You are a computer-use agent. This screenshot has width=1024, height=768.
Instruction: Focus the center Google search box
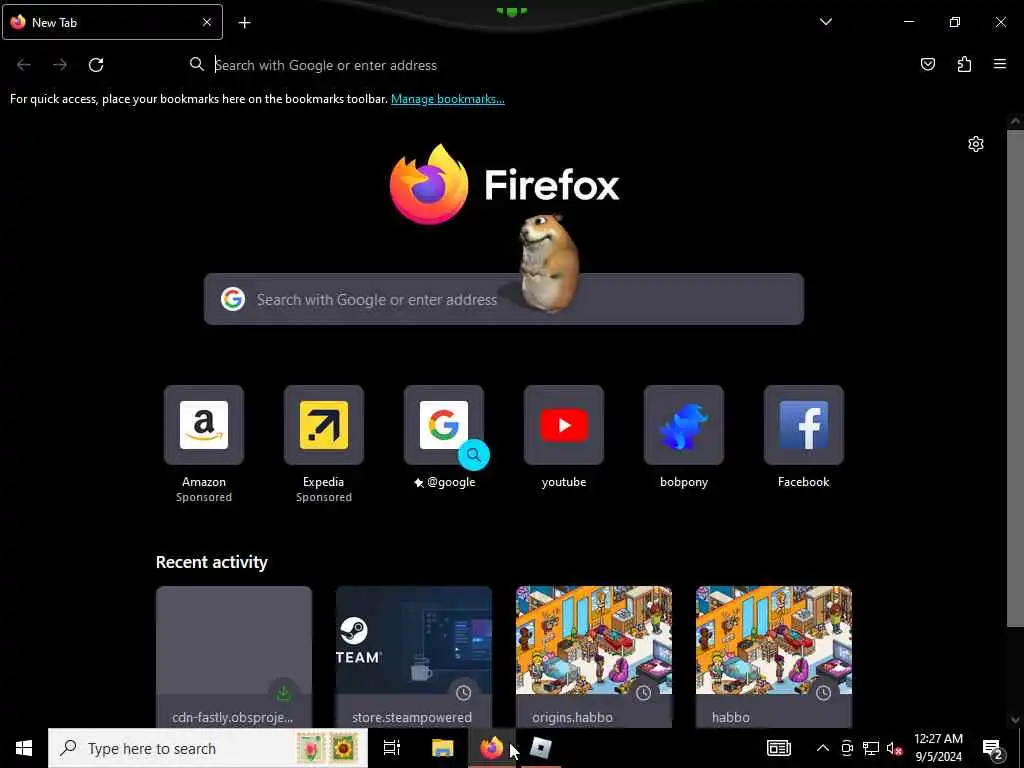504,299
